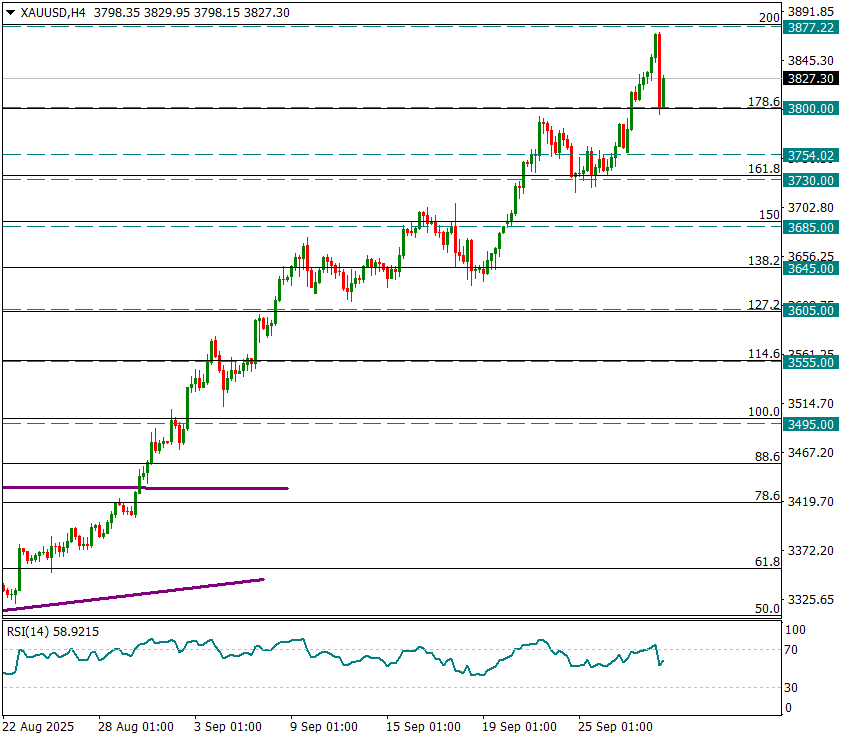This screenshot has width=845, height=739.
Task: Select the Fibonacci 178.6 level label
Action: click(x=764, y=102)
